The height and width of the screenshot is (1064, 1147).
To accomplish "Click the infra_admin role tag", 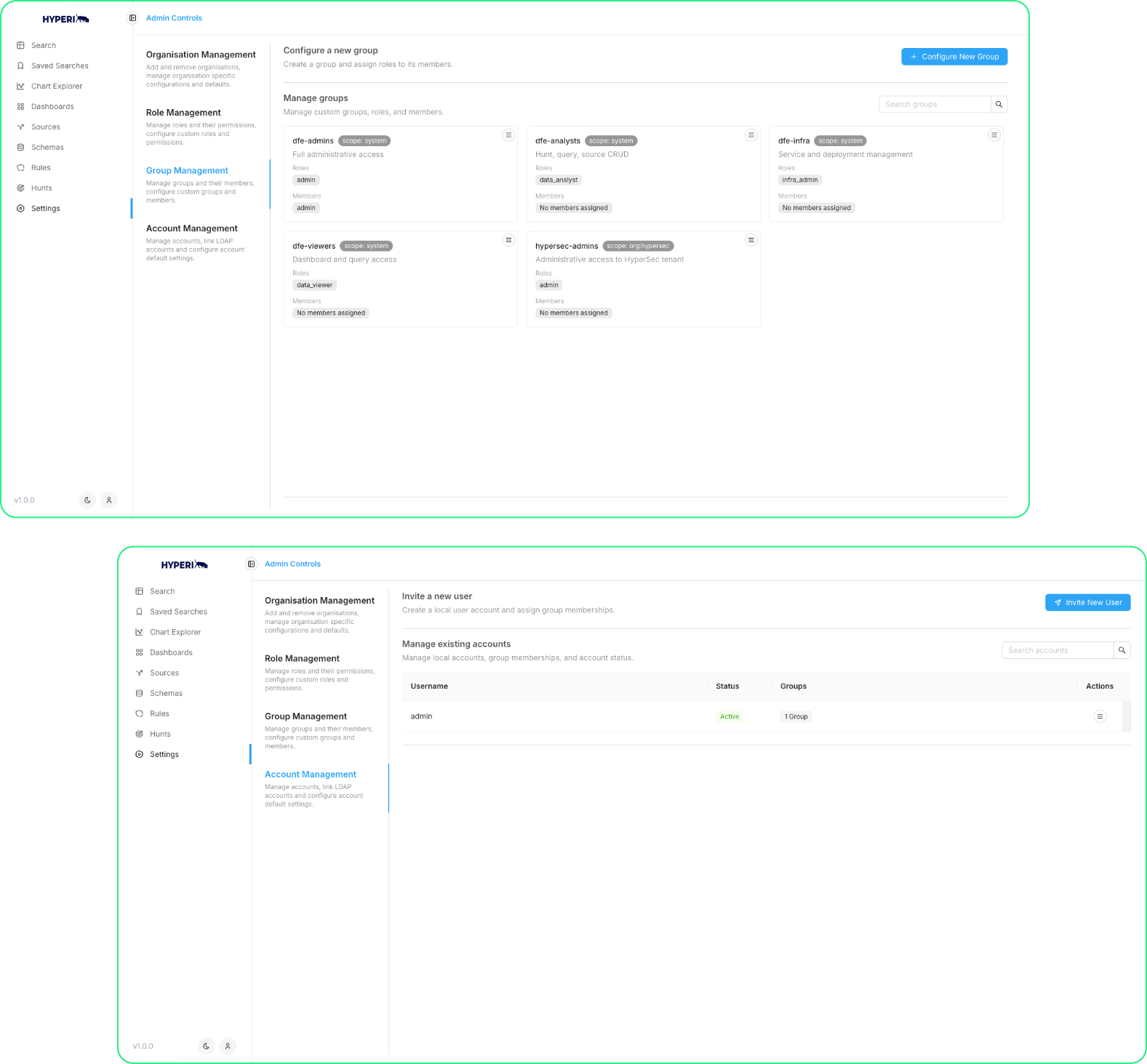I will click(x=800, y=180).
